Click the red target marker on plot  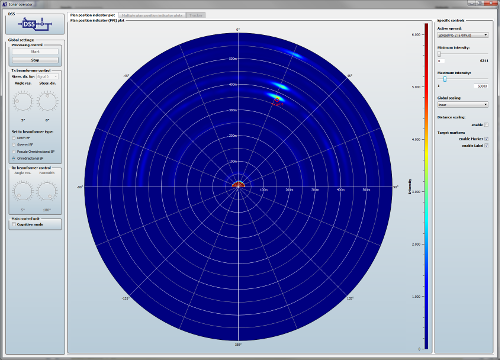coord(277,100)
